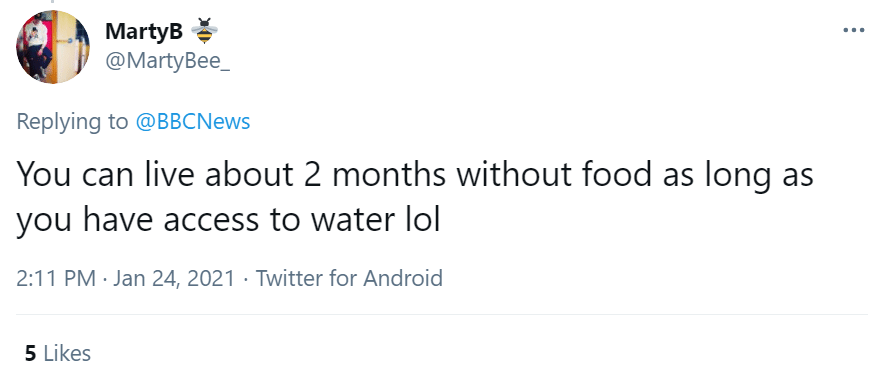Click the 2:11 PM timestamp
This screenshot has height=378, width=881.
[56, 278]
